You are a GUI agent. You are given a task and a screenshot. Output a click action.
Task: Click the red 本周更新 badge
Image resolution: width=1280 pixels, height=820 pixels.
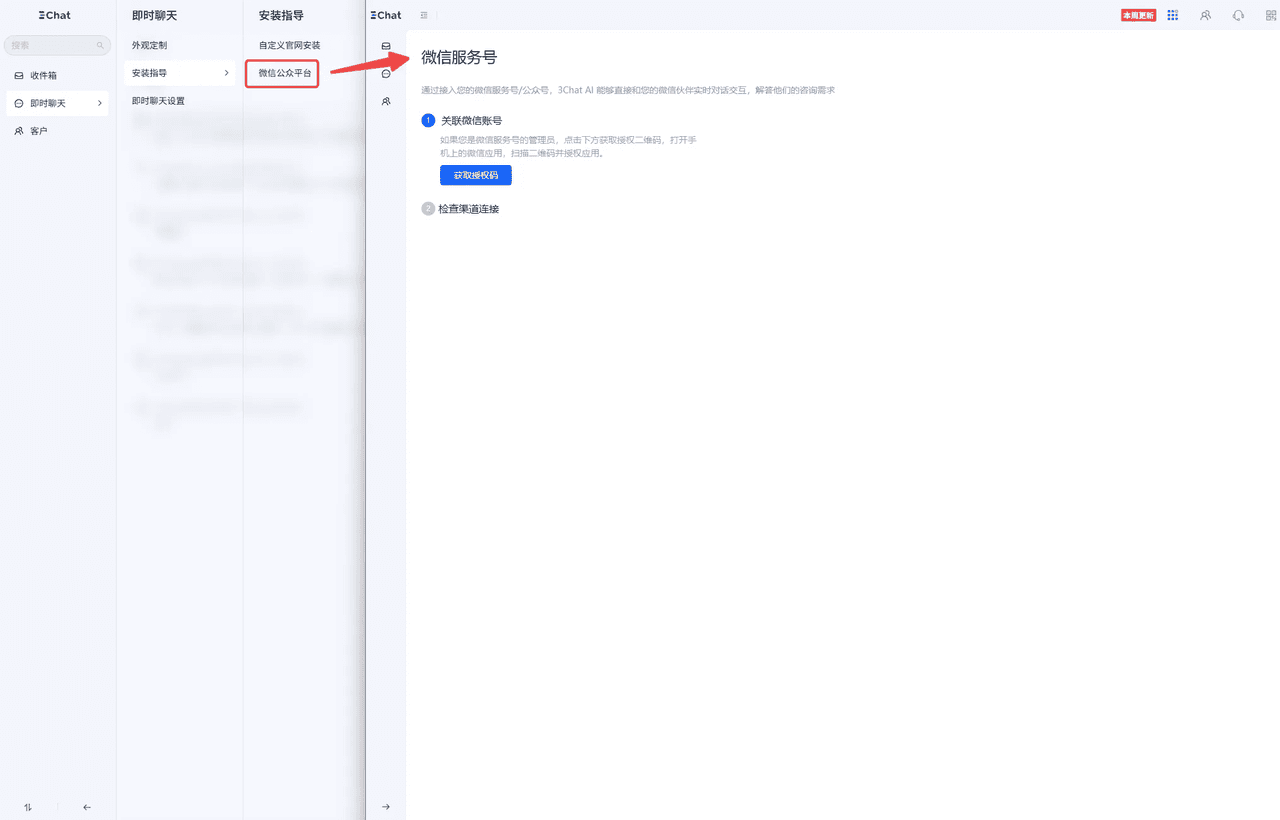coord(1139,15)
